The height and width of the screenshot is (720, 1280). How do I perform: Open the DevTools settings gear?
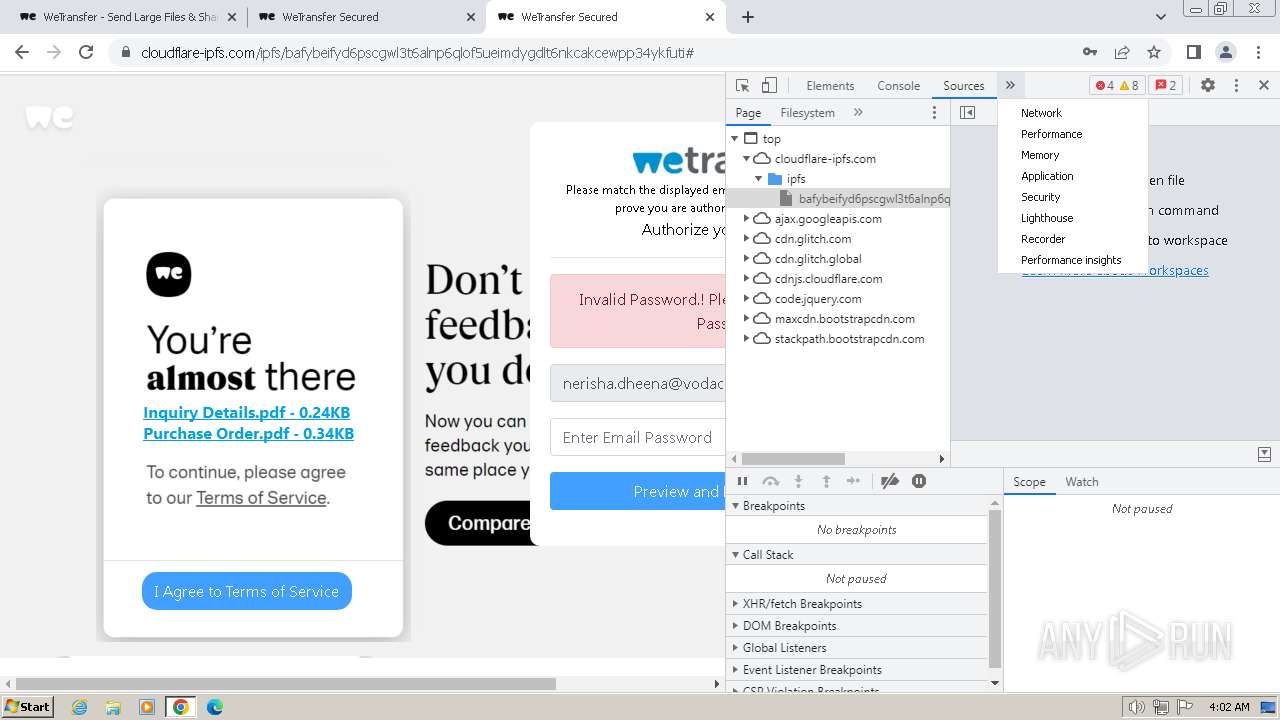[x=1208, y=86]
